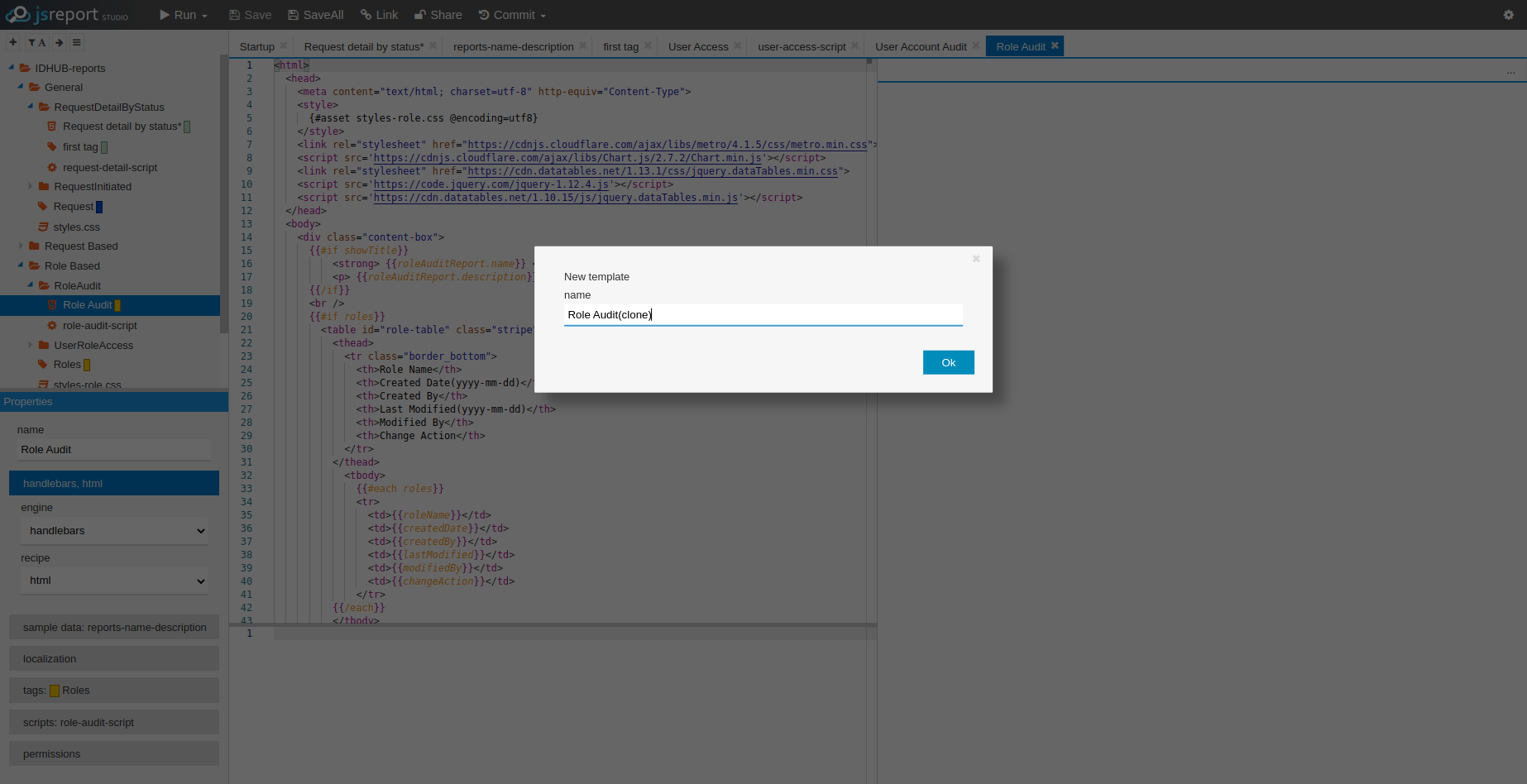Switch to the User Account Audit tab
Viewport: 1527px width, 784px height.
tap(920, 46)
